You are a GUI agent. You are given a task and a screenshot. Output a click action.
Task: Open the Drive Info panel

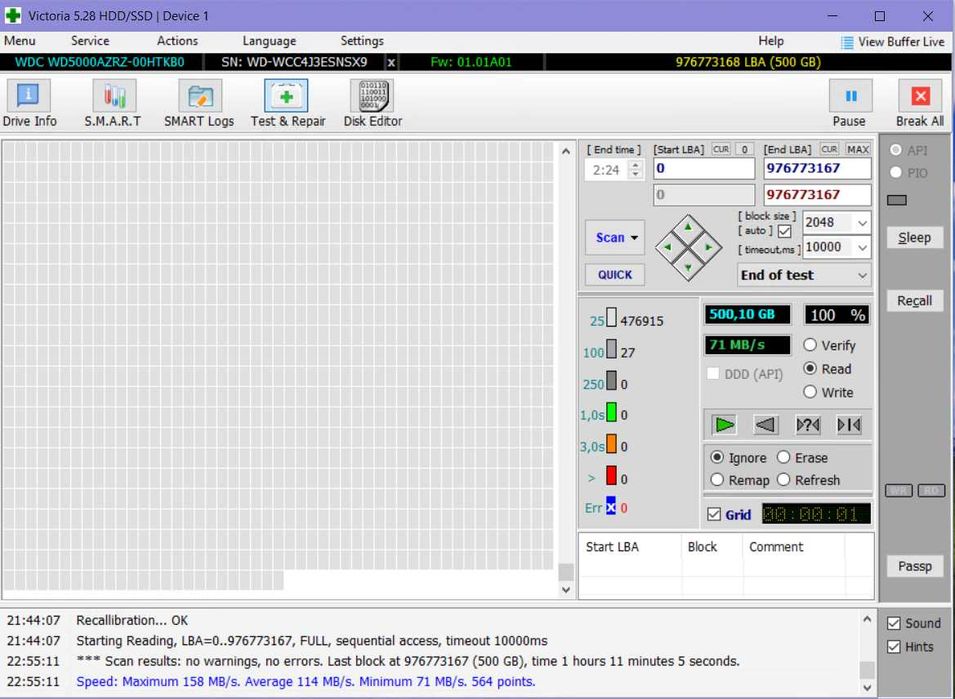click(x=29, y=96)
